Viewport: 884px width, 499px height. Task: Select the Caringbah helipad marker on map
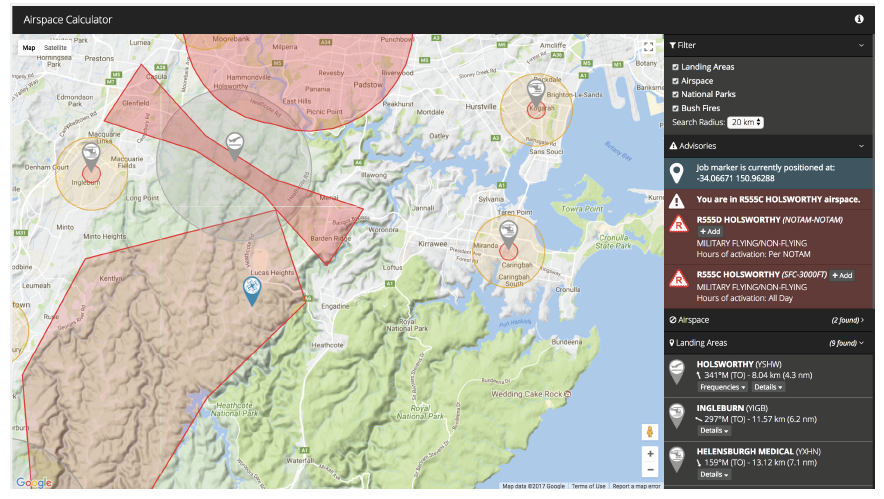coord(509,235)
